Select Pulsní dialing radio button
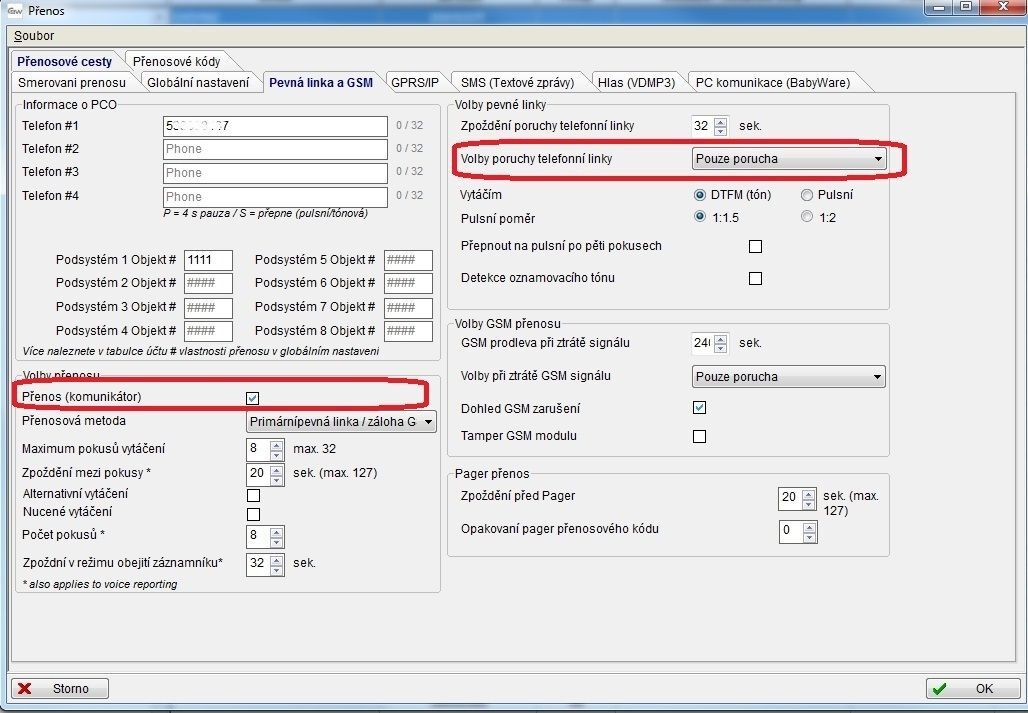This screenshot has width=1028, height=713. point(807,195)
